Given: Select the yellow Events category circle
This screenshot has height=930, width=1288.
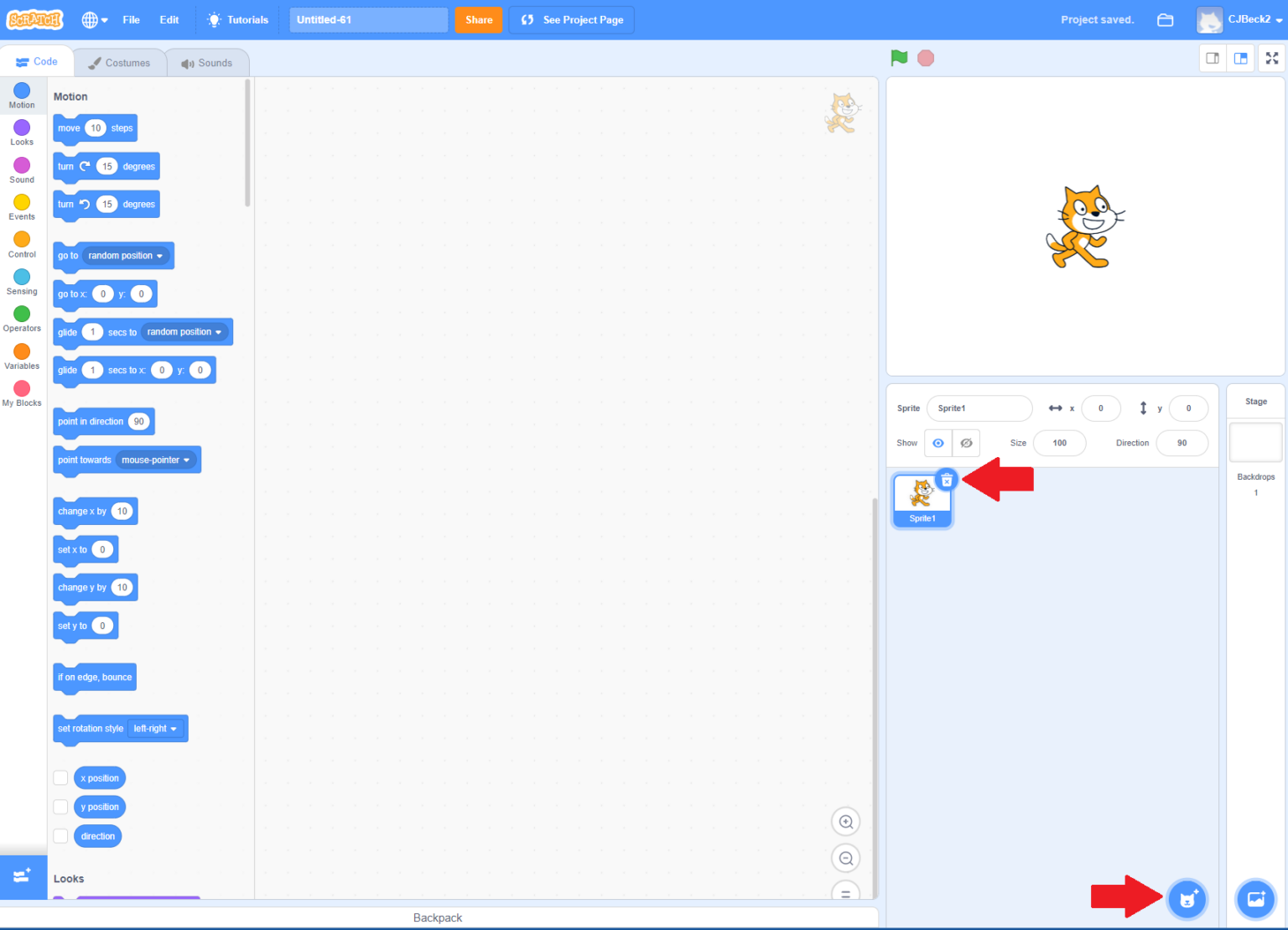Looking at the screenshot, I should click(x=21, y=202).
